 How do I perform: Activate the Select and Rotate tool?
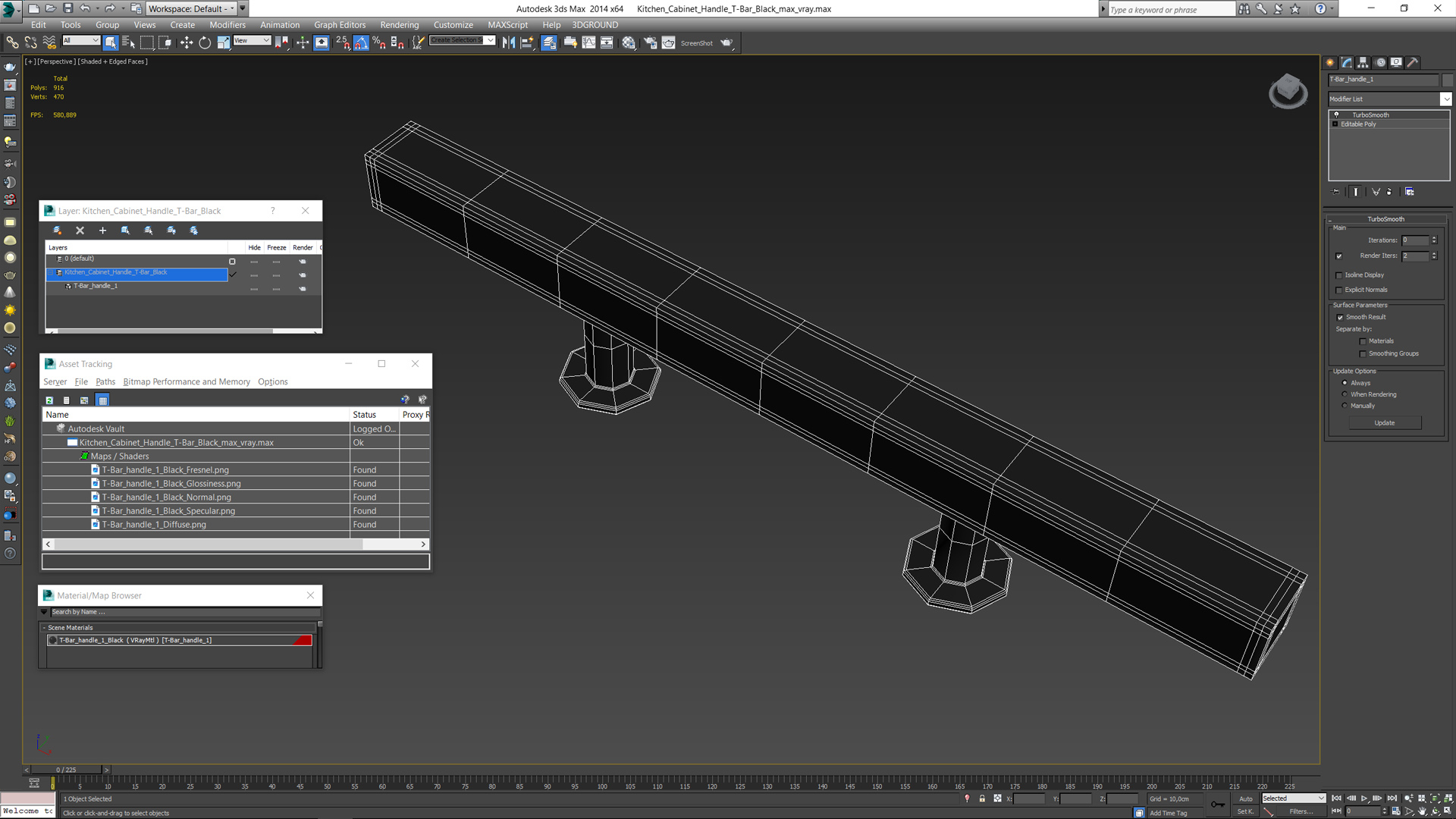(x=205, y=42)
